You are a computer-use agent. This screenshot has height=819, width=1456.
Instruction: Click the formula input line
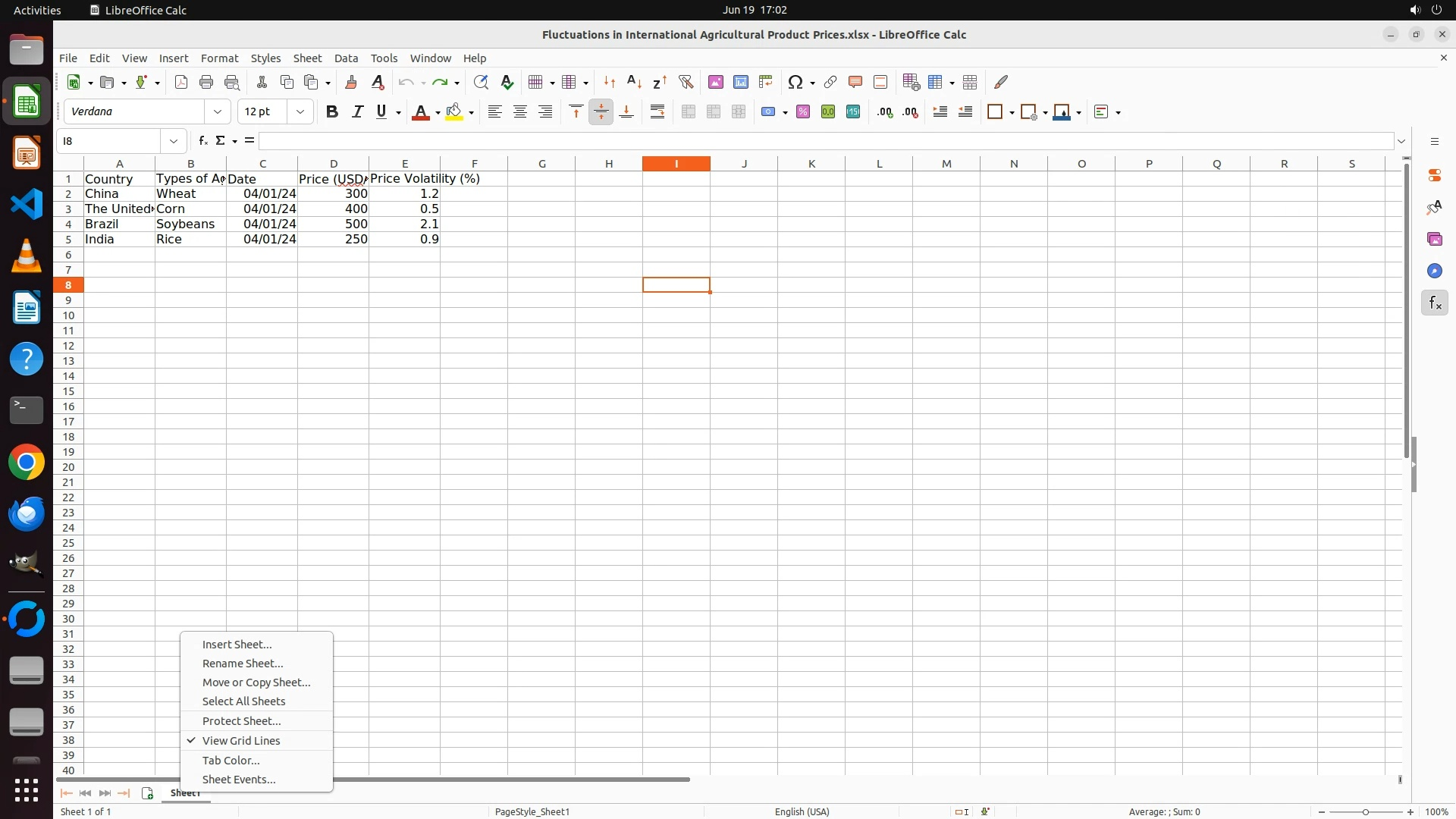(x=825, y=142)
